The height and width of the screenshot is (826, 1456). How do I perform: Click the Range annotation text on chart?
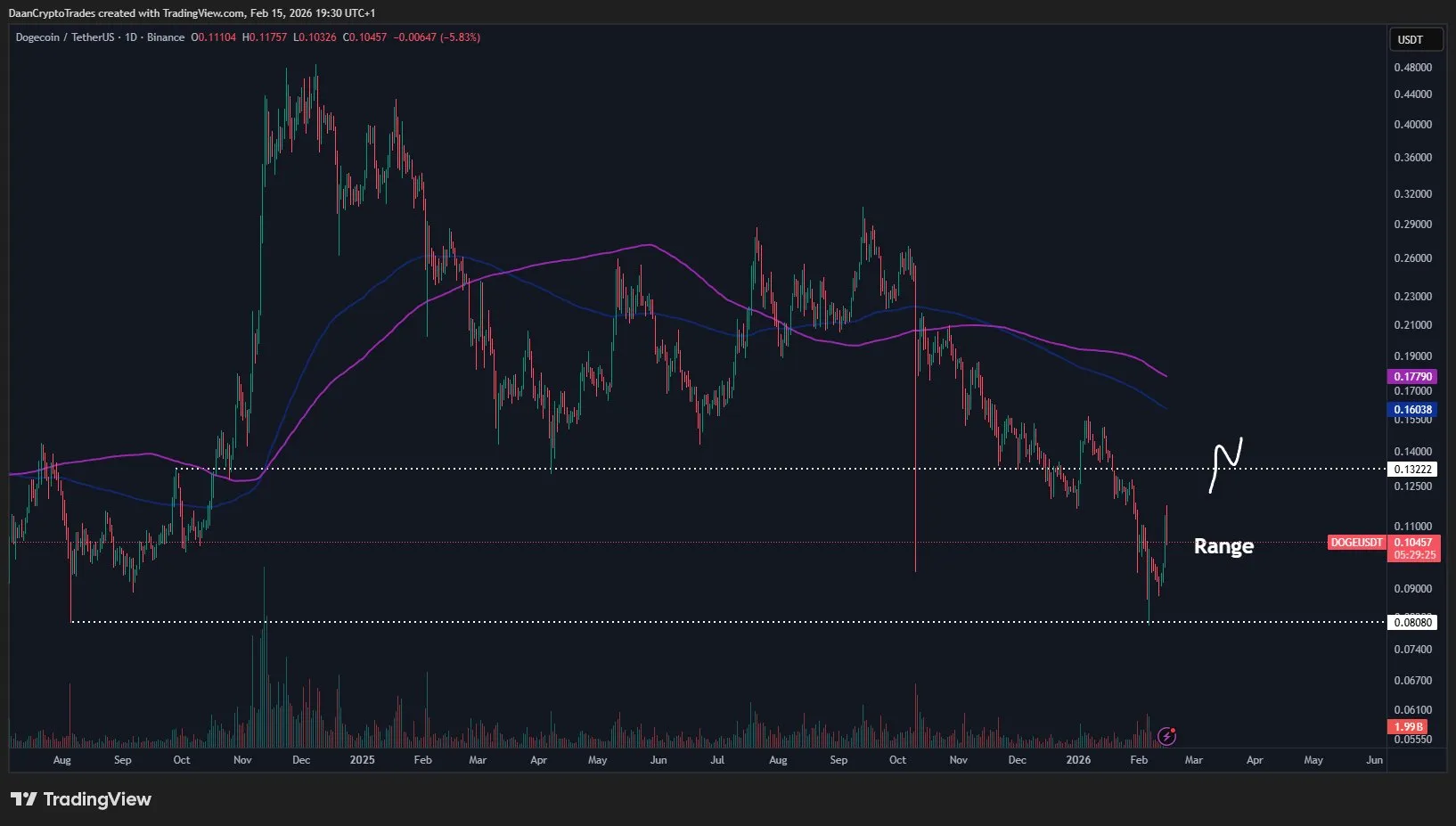click(x=1223, y=545)
